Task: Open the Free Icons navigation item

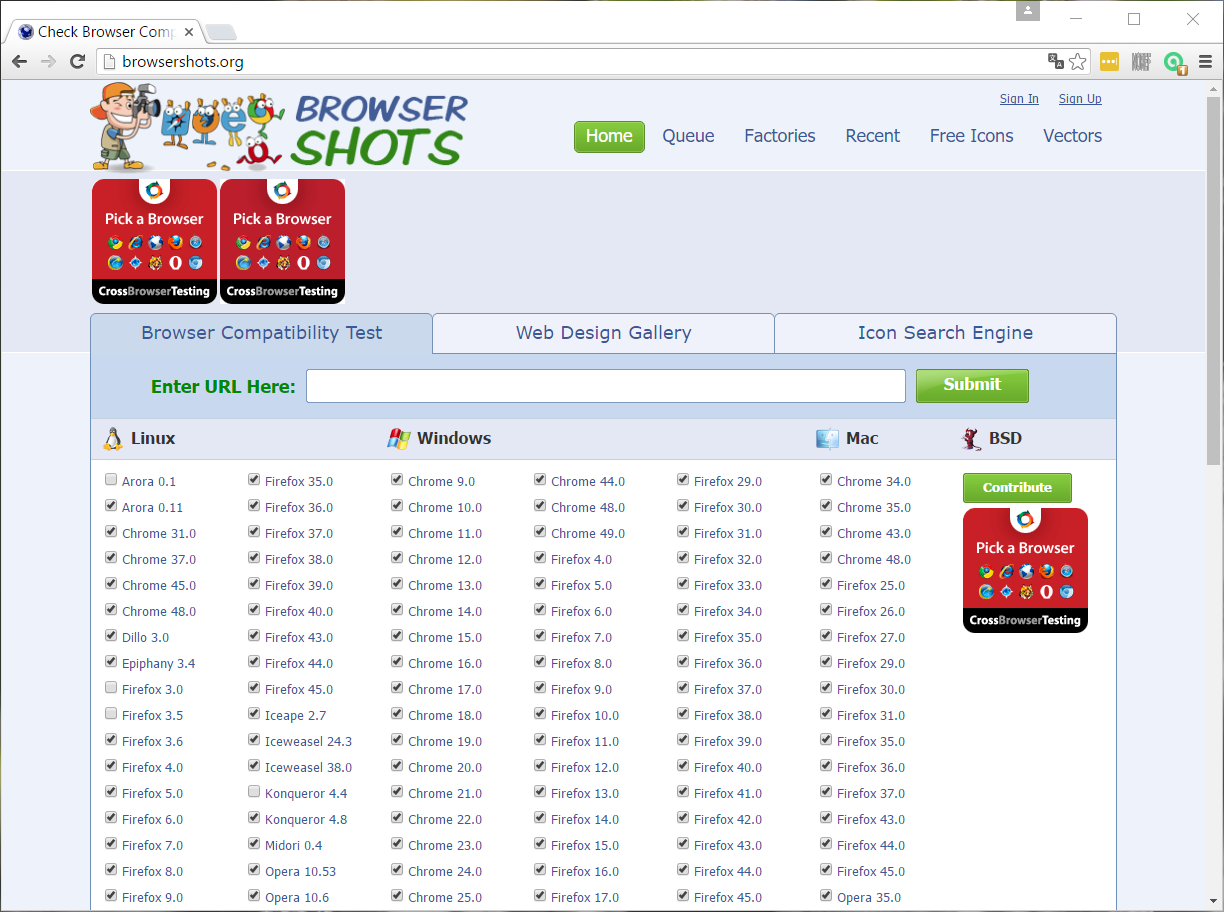Action: (971, 136)
